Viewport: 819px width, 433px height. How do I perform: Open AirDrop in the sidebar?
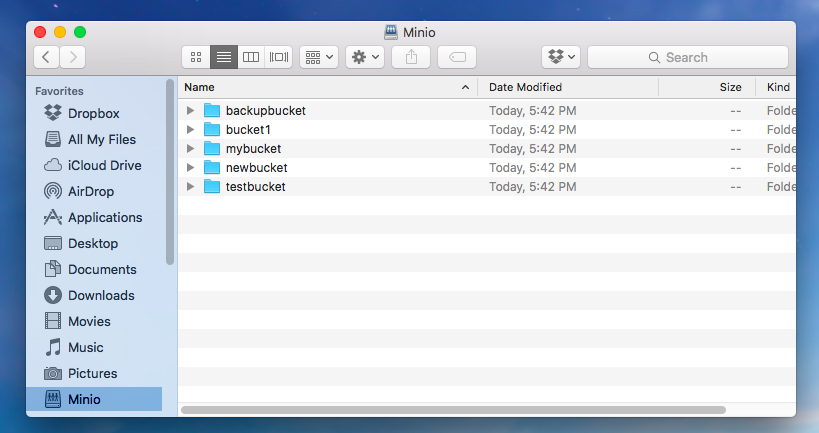(90, 191)
